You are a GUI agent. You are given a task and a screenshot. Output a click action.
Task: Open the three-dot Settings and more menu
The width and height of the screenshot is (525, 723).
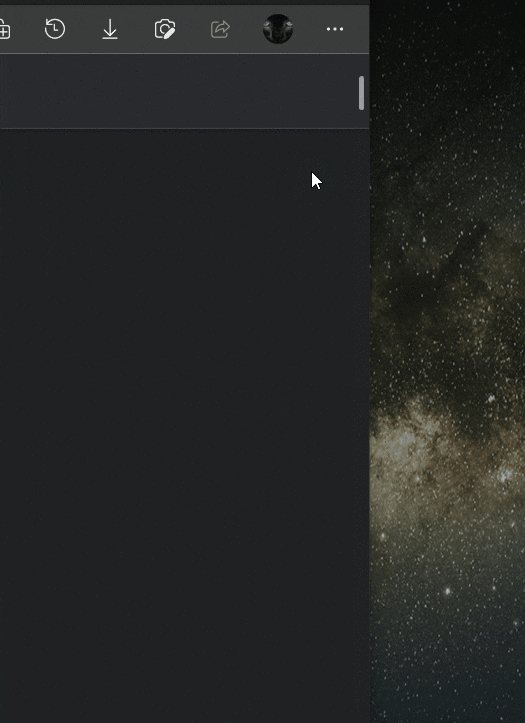[335, 29]
